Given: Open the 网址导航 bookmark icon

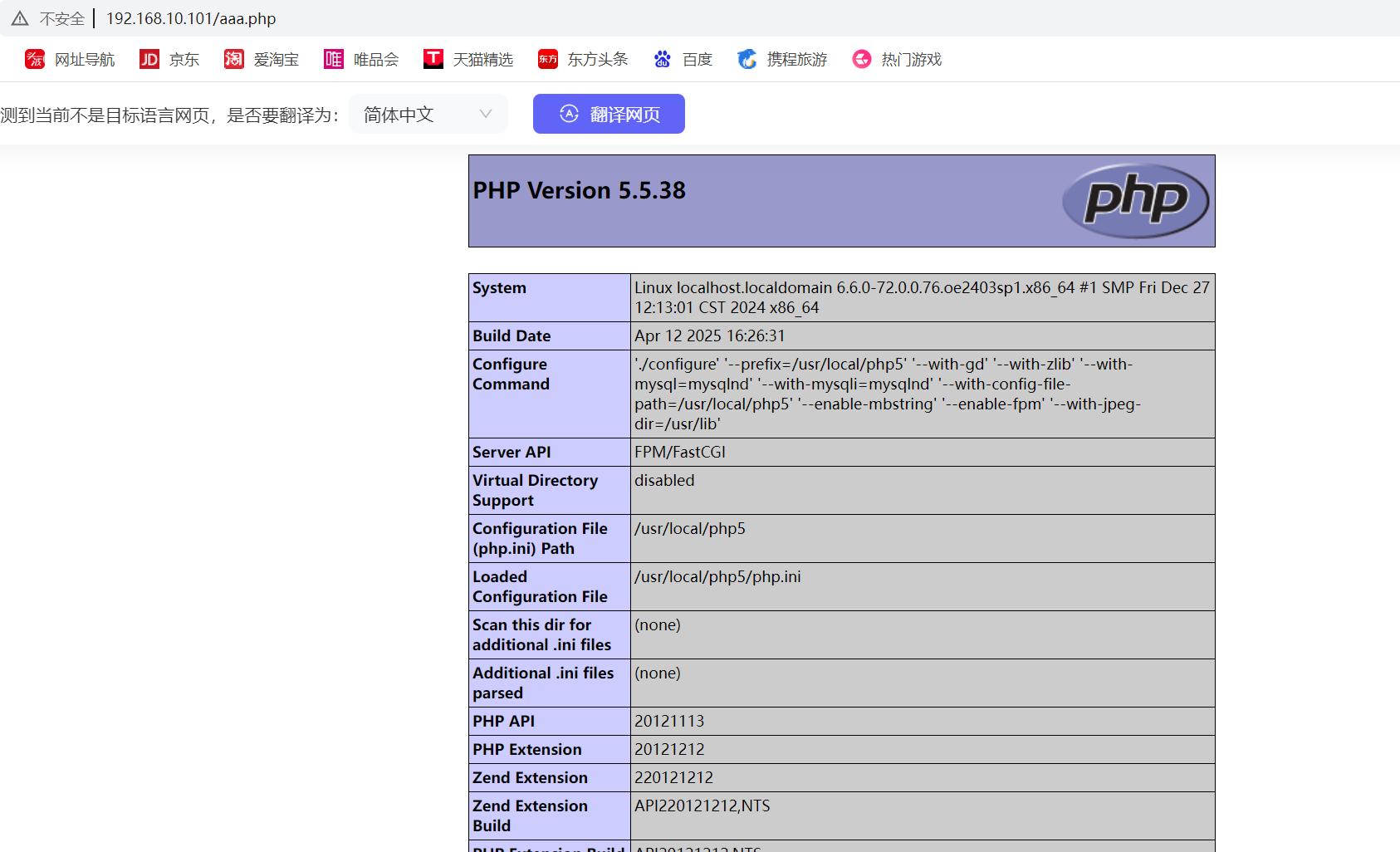Looking at the screenshot, I should tap(35, 59).
